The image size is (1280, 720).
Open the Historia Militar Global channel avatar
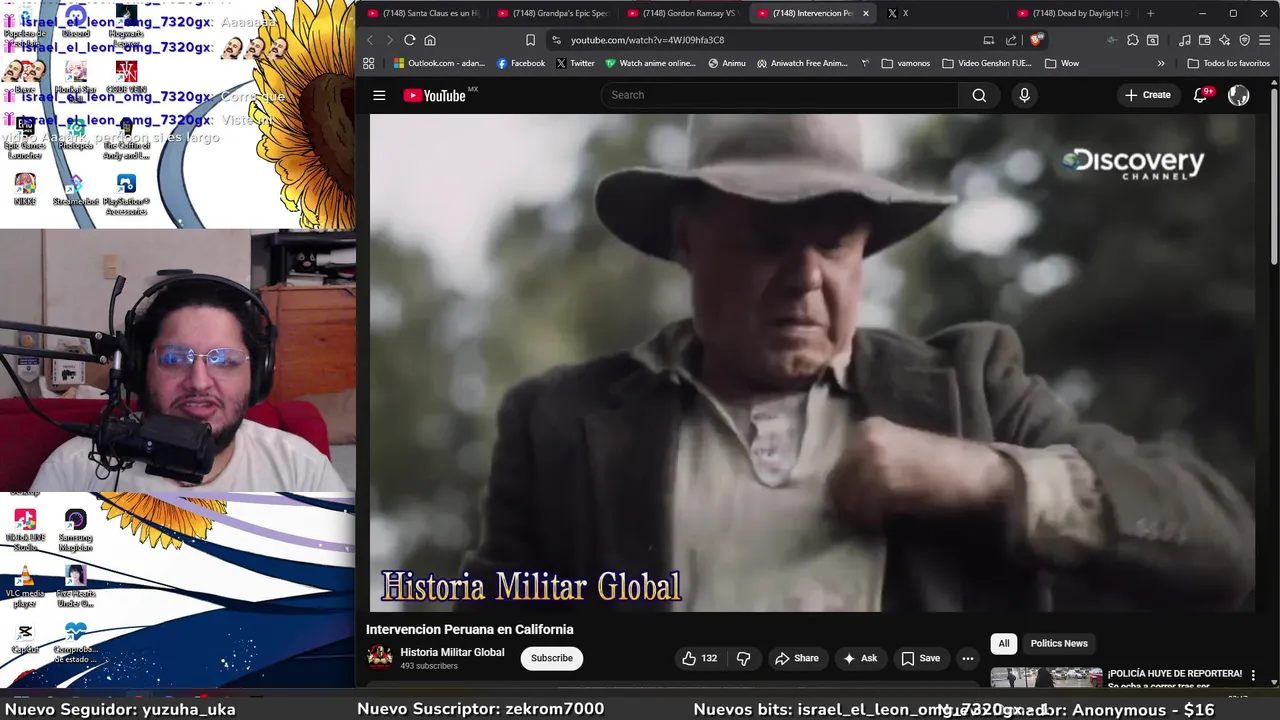tap(379, 657)
